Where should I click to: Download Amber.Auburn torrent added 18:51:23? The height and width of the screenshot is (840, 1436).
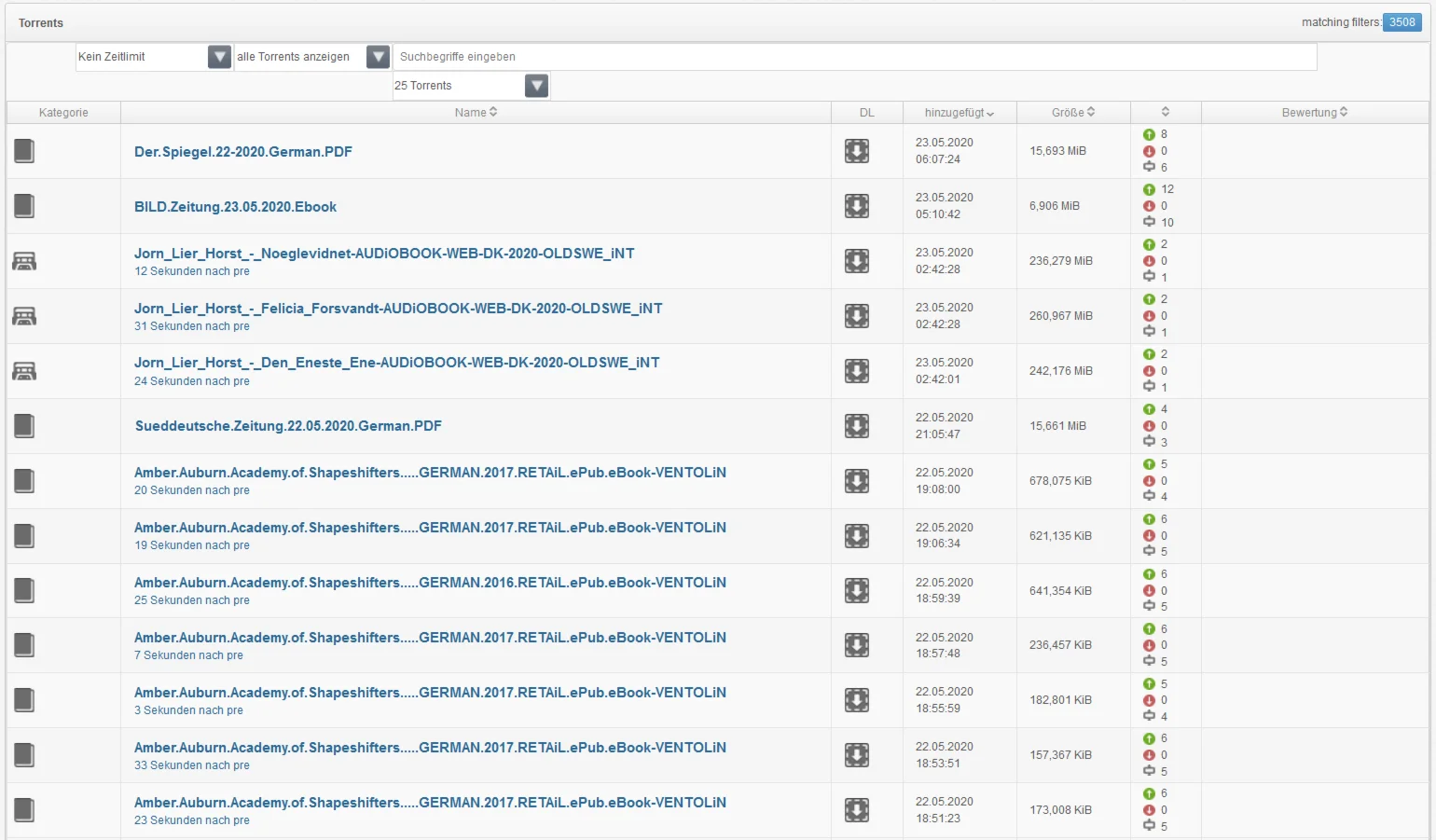coord(857,810)
